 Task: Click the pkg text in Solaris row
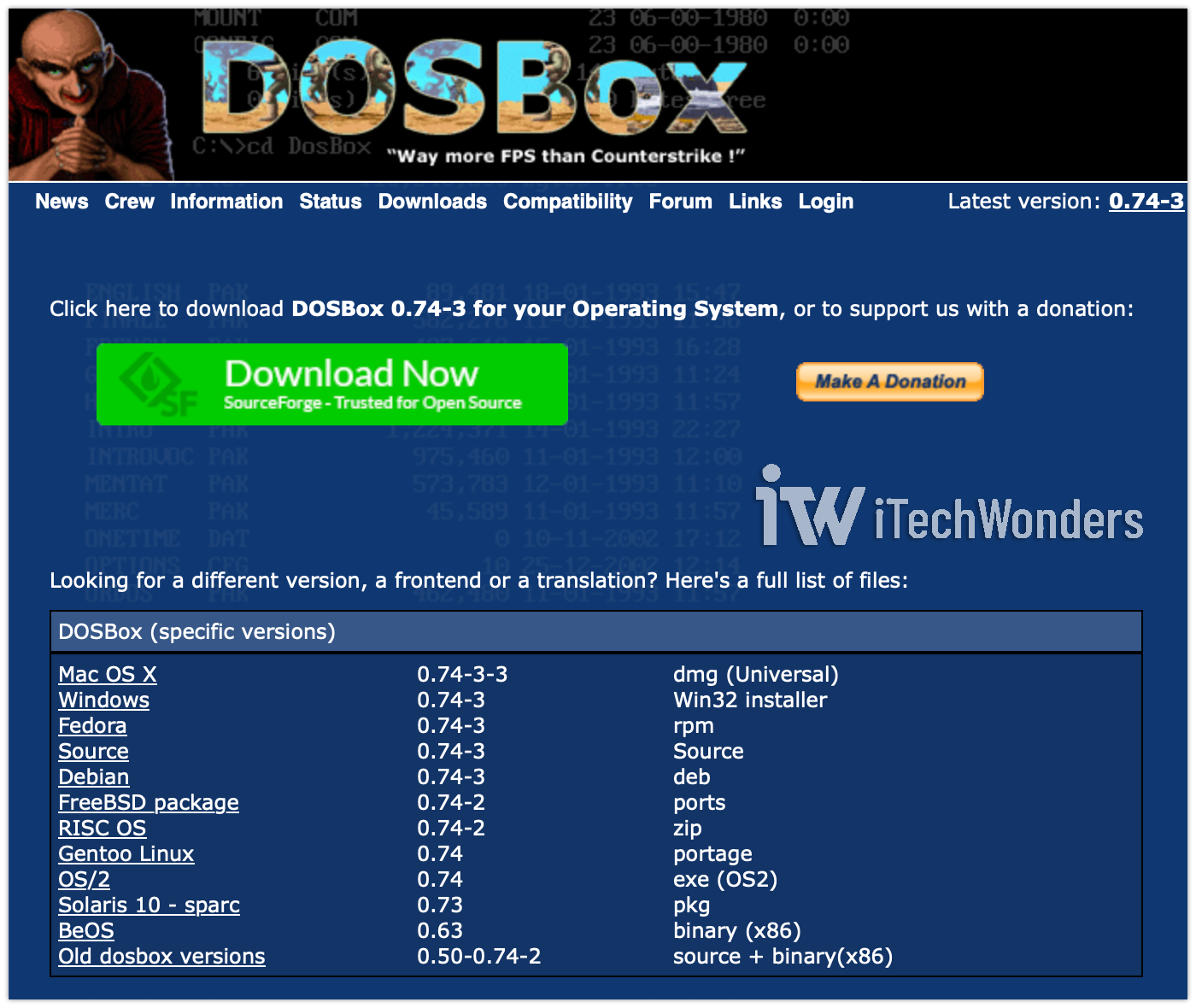(x=691, y=905)
